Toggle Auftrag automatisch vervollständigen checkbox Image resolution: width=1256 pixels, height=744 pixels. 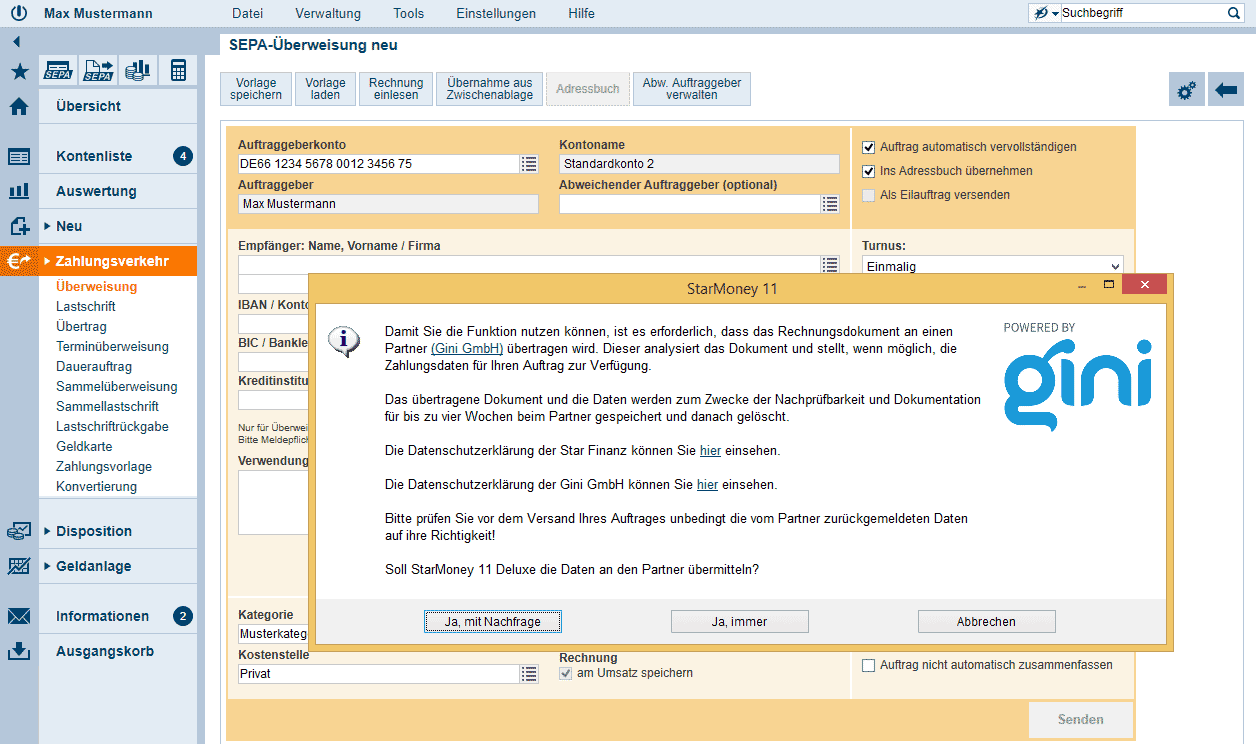(x=868, y=147)
